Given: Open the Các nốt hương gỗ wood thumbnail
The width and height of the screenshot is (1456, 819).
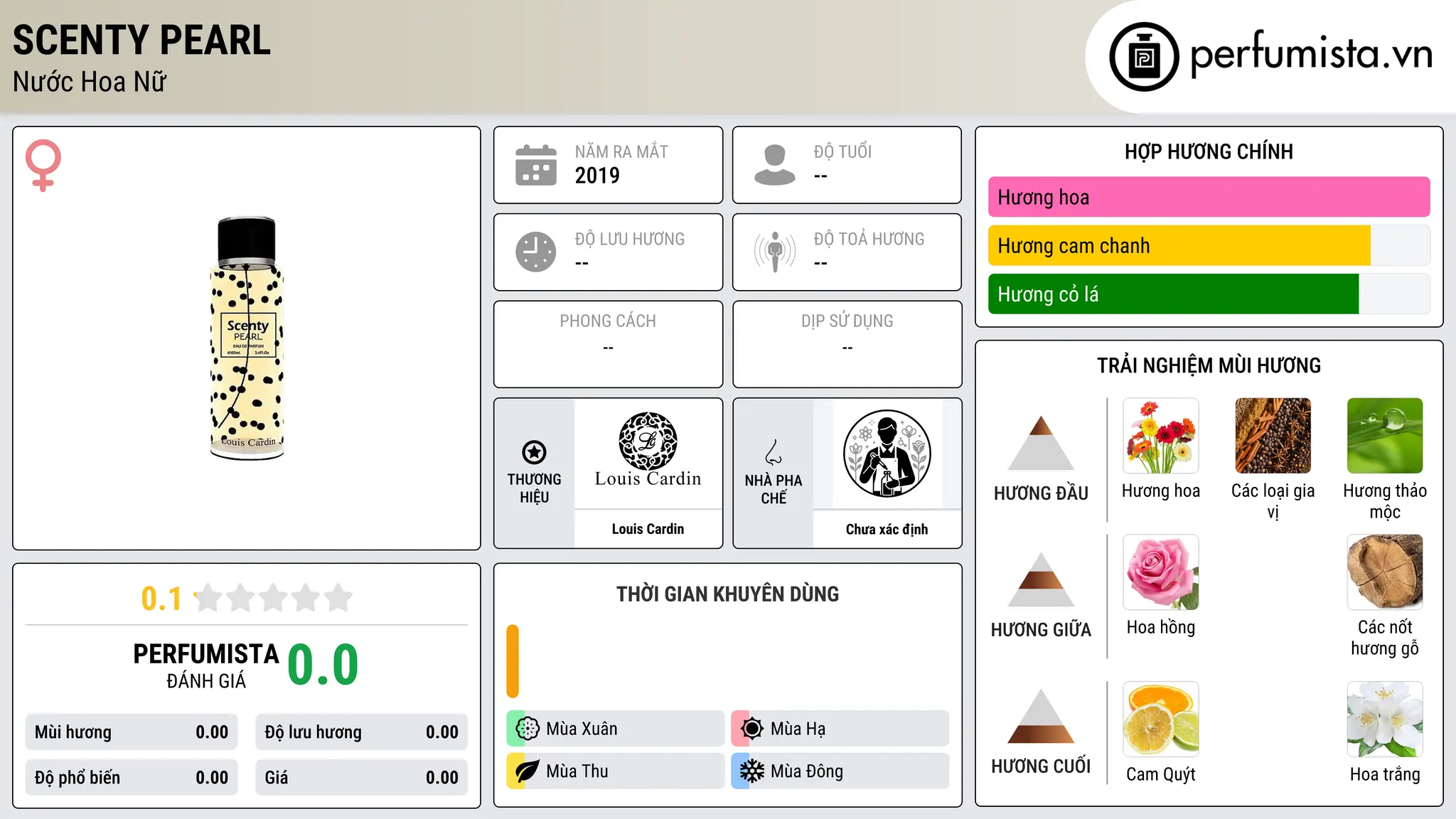Looking at the screenshot, I should coord(1385,572).
